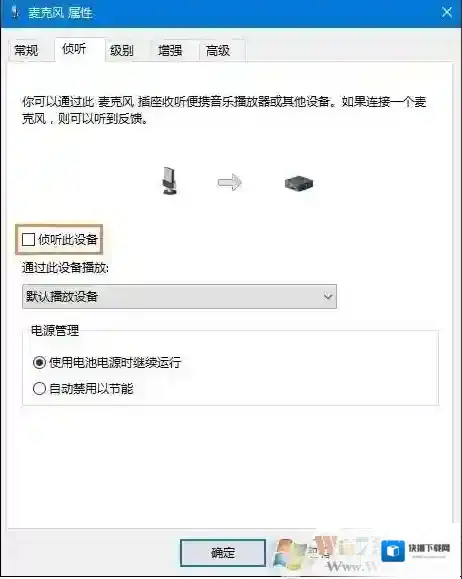The width and height of the screenshot is (462, 579).
Task: Click the microphone device image
Action: (170, 181)
